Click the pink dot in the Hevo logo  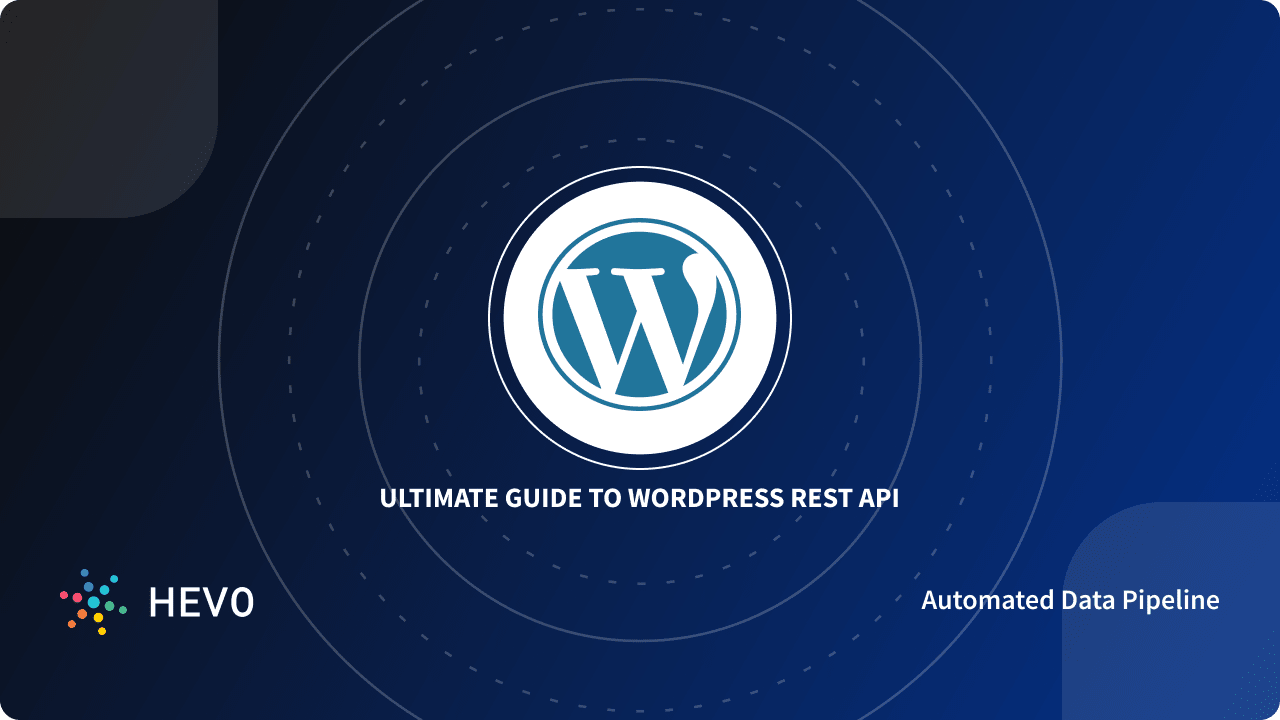tap(77, 598)
